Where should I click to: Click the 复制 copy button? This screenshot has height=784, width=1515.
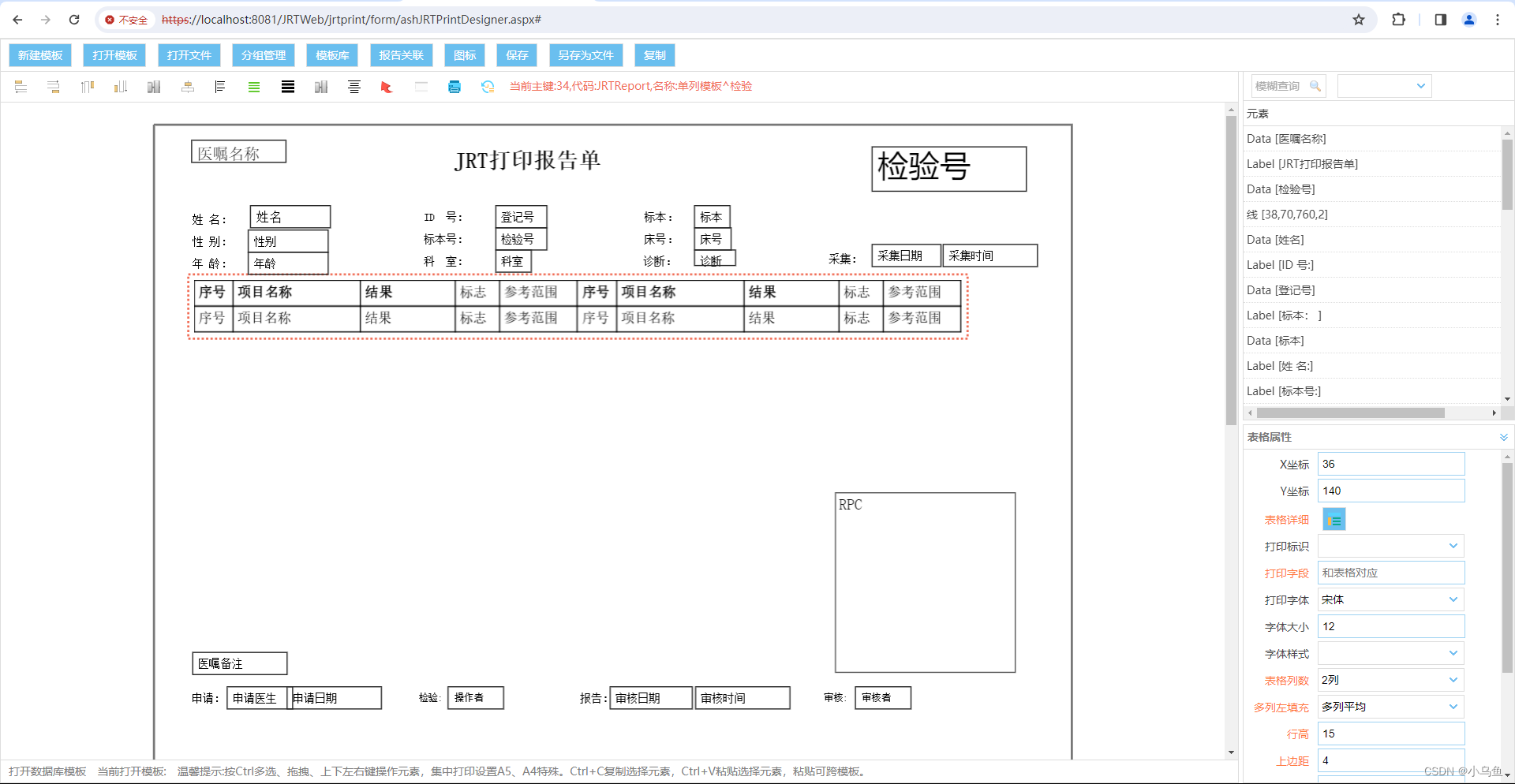(x=655, y=55)
